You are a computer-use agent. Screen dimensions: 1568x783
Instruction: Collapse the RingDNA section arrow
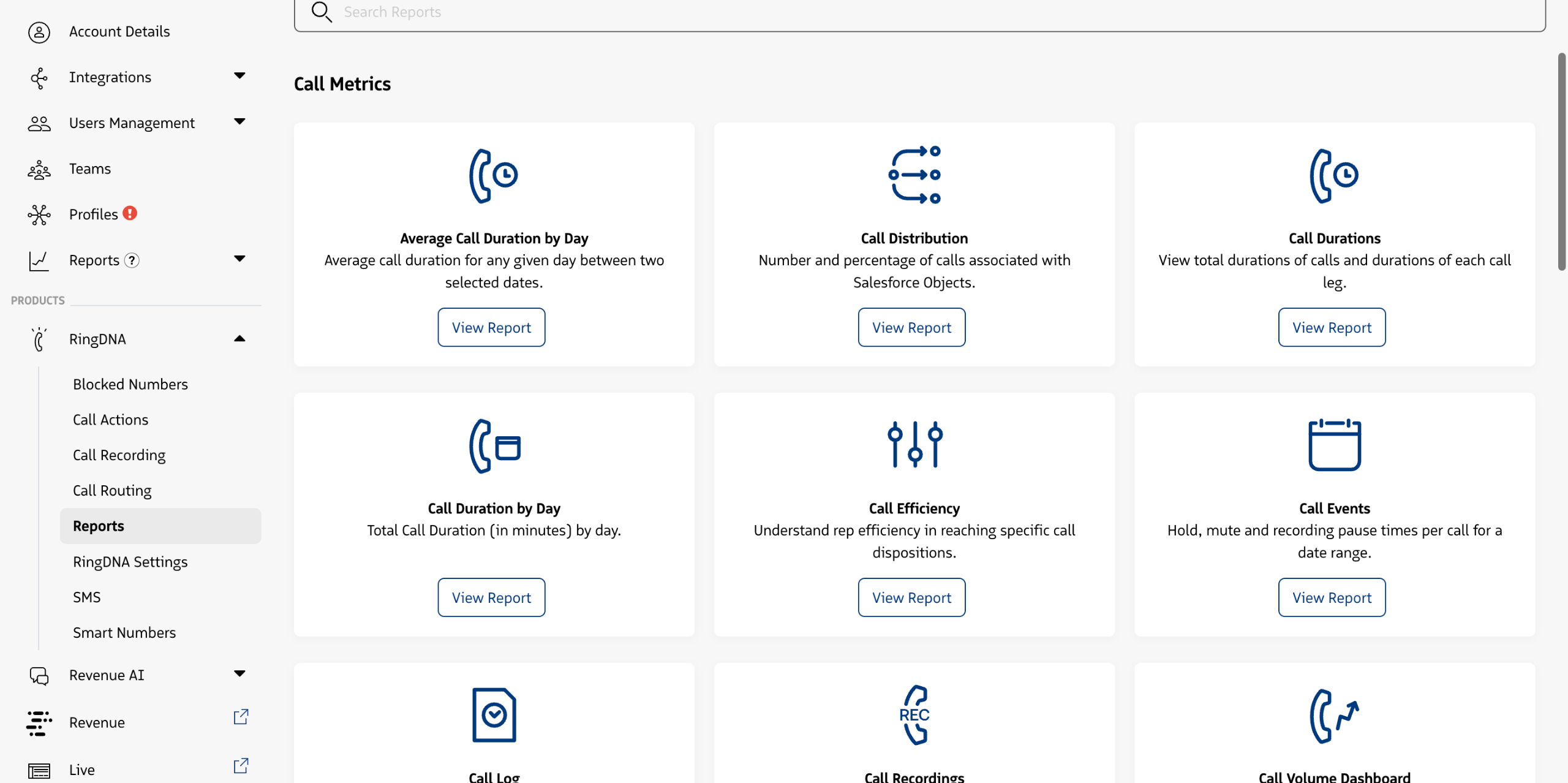(239, 339)
